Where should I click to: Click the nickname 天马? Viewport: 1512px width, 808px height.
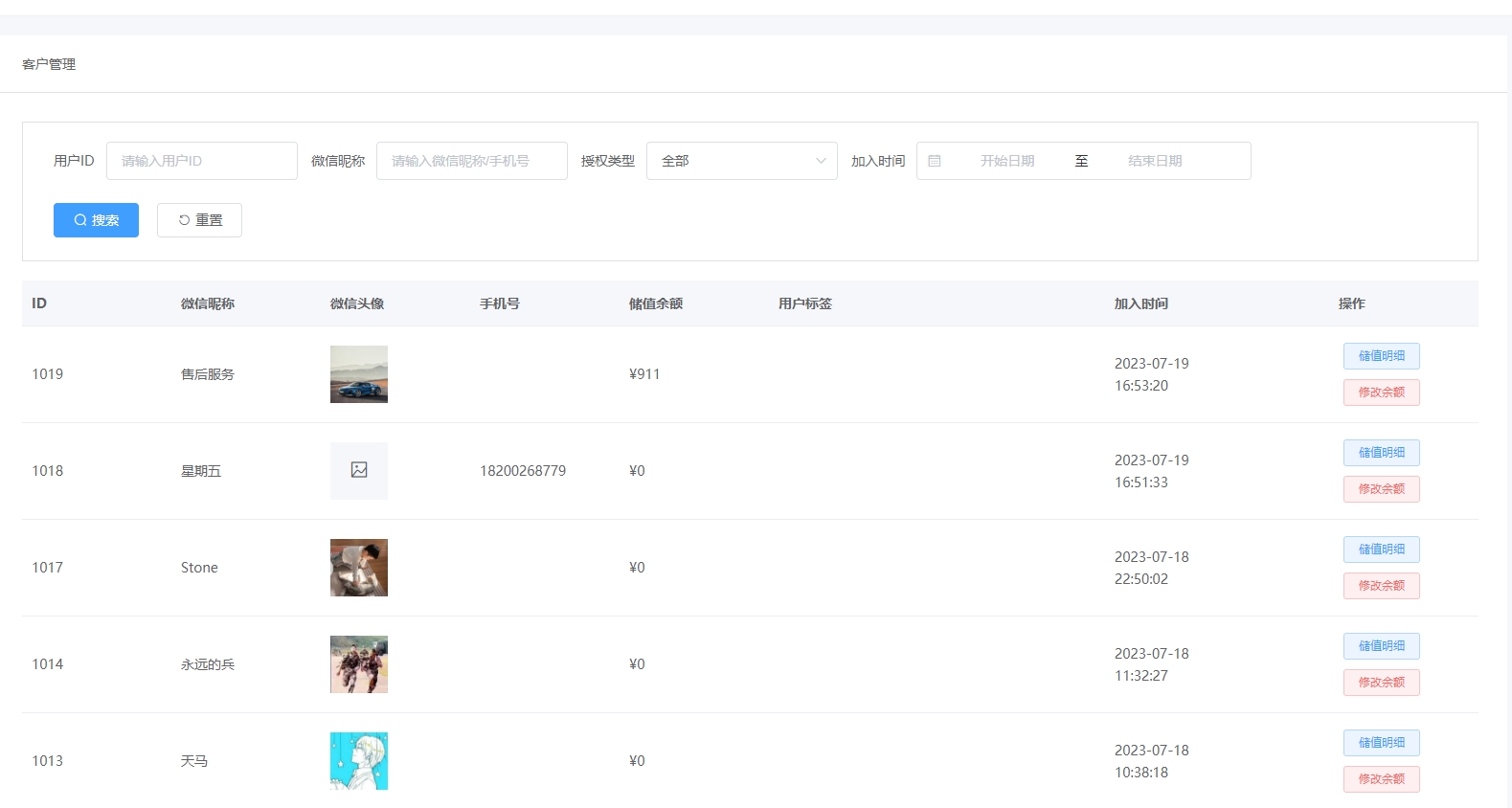click(x=194, y=761)
